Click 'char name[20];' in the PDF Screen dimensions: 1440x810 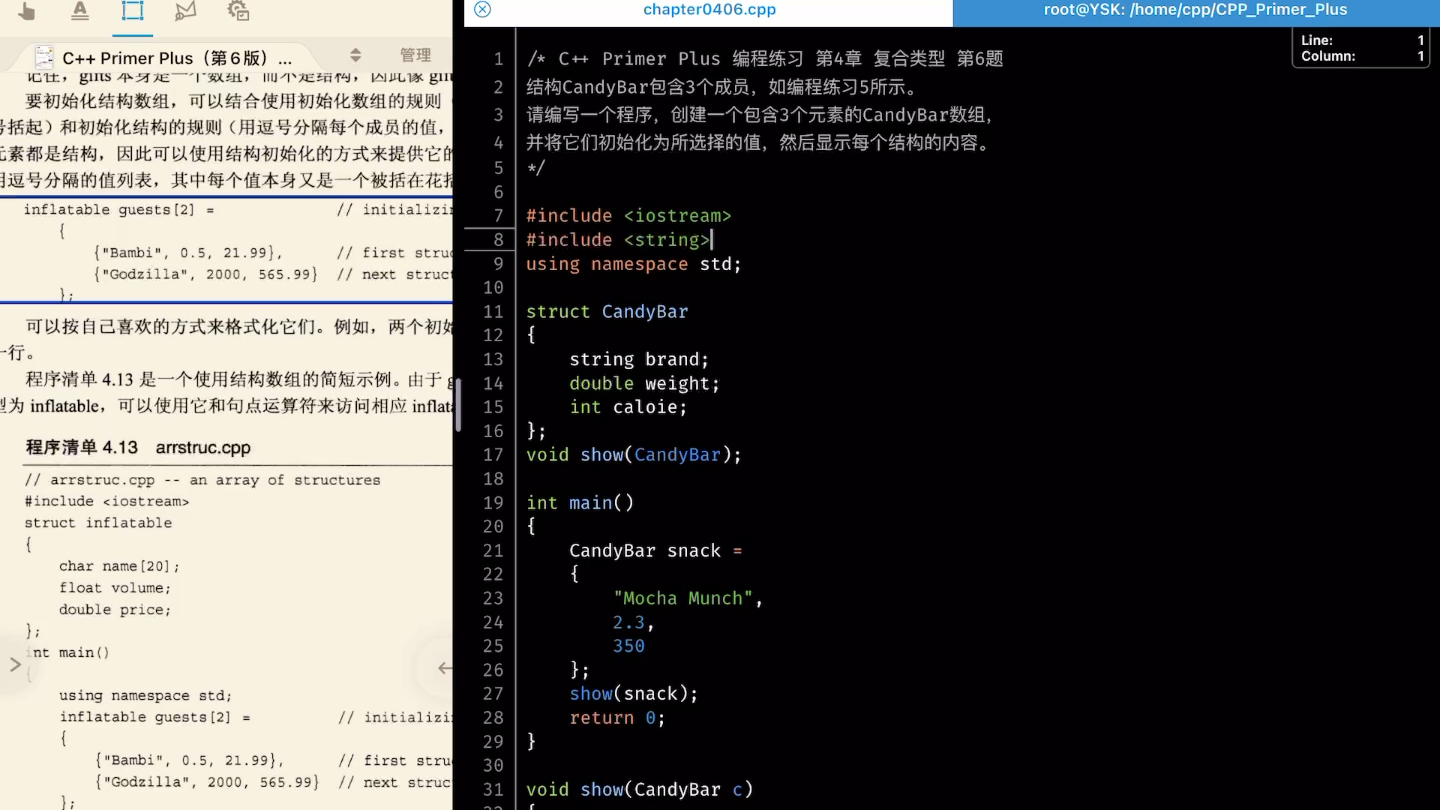pyautogui.click(x=119, y=566)
